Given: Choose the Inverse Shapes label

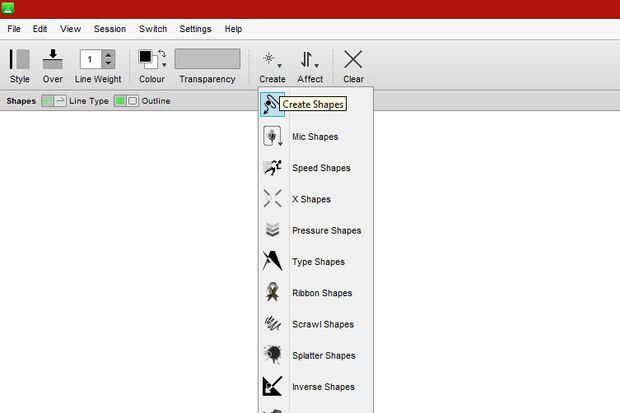Looking at the screenshot, I should tap(323, 387).
